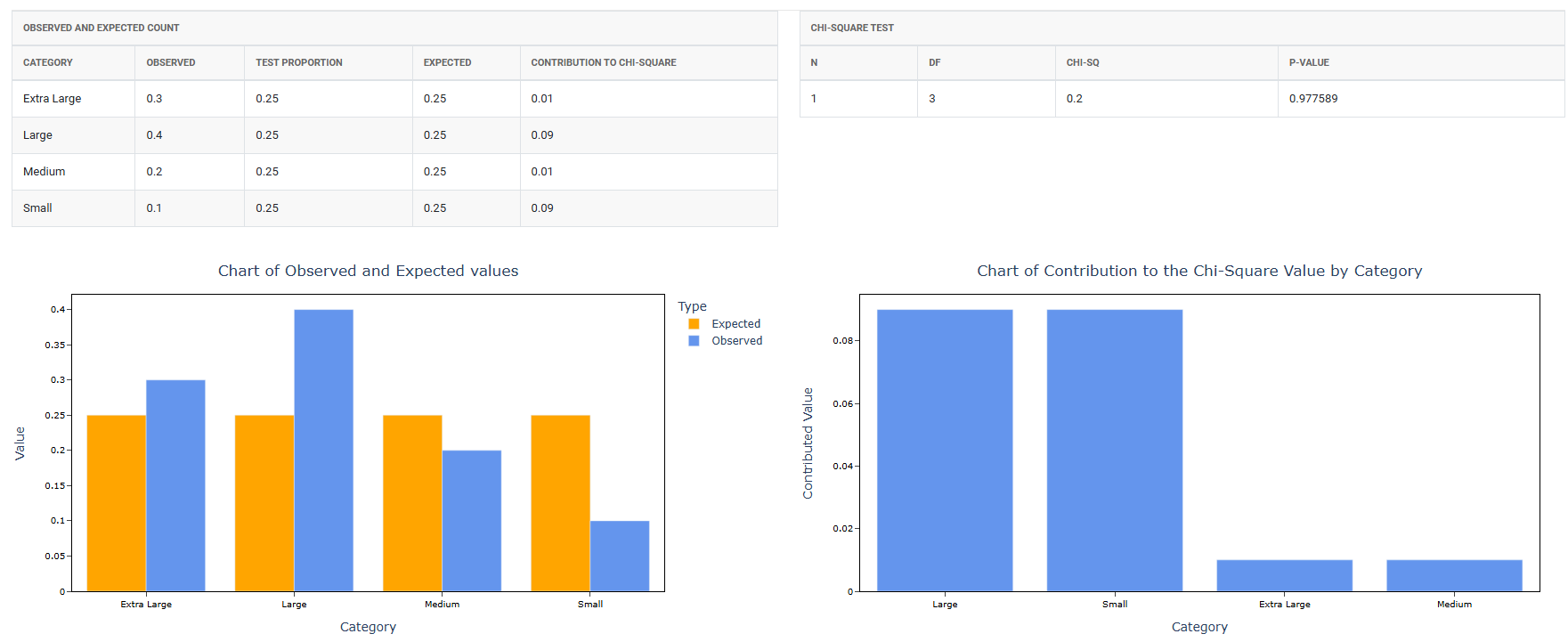Image resolution: width=1568 pixels, height=642 pixels.
Task: Select the Extra Large cell in the table
Action: pyautogui.click(x=53, y=99)
